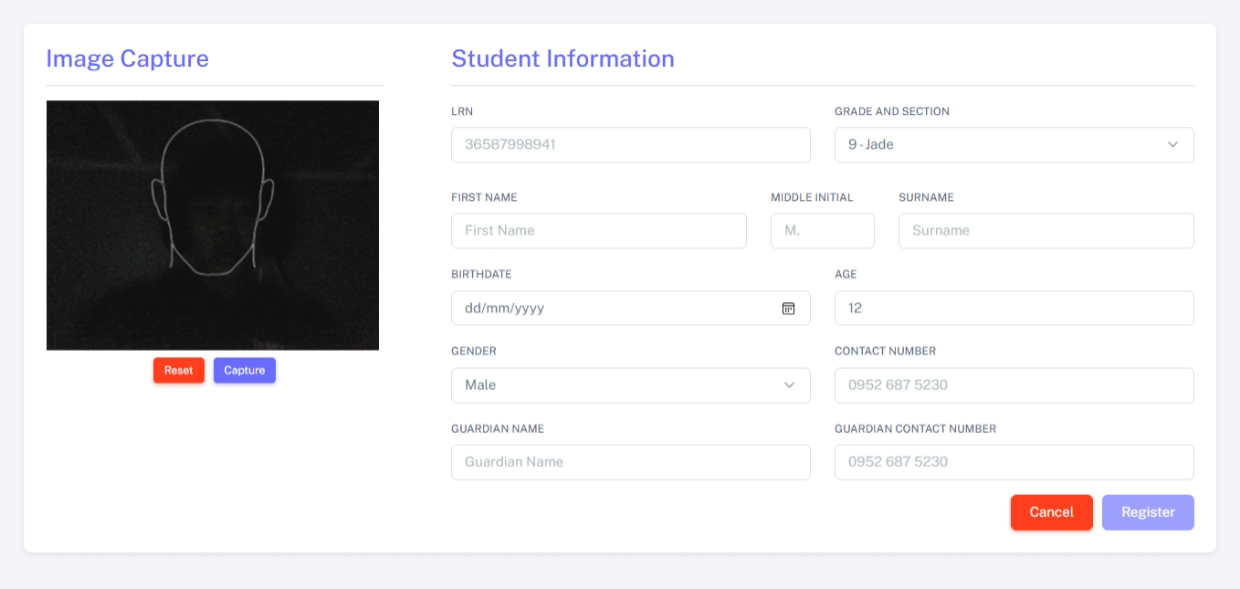The height and width of the screenshot is (589, 1240).
Task: Click the red Reset button
Action: point(179,370)
